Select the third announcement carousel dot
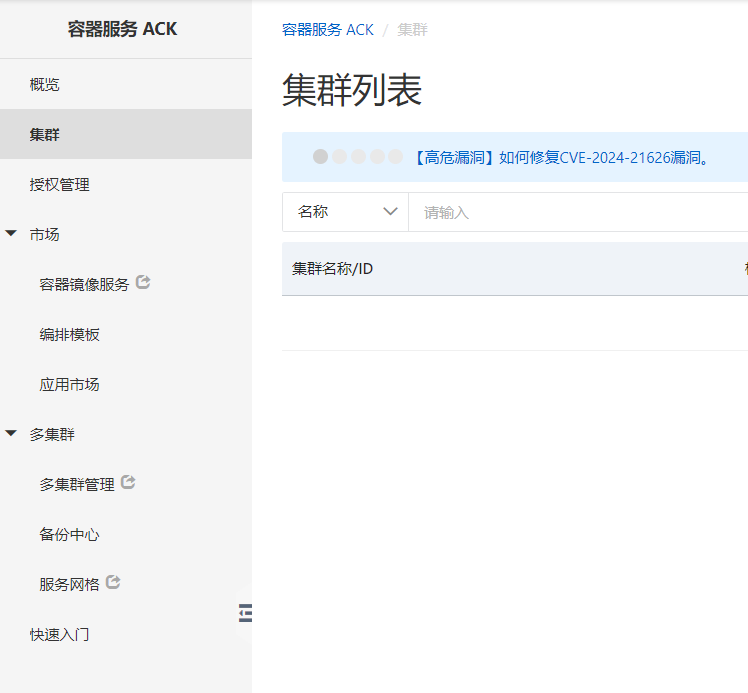 358,156
